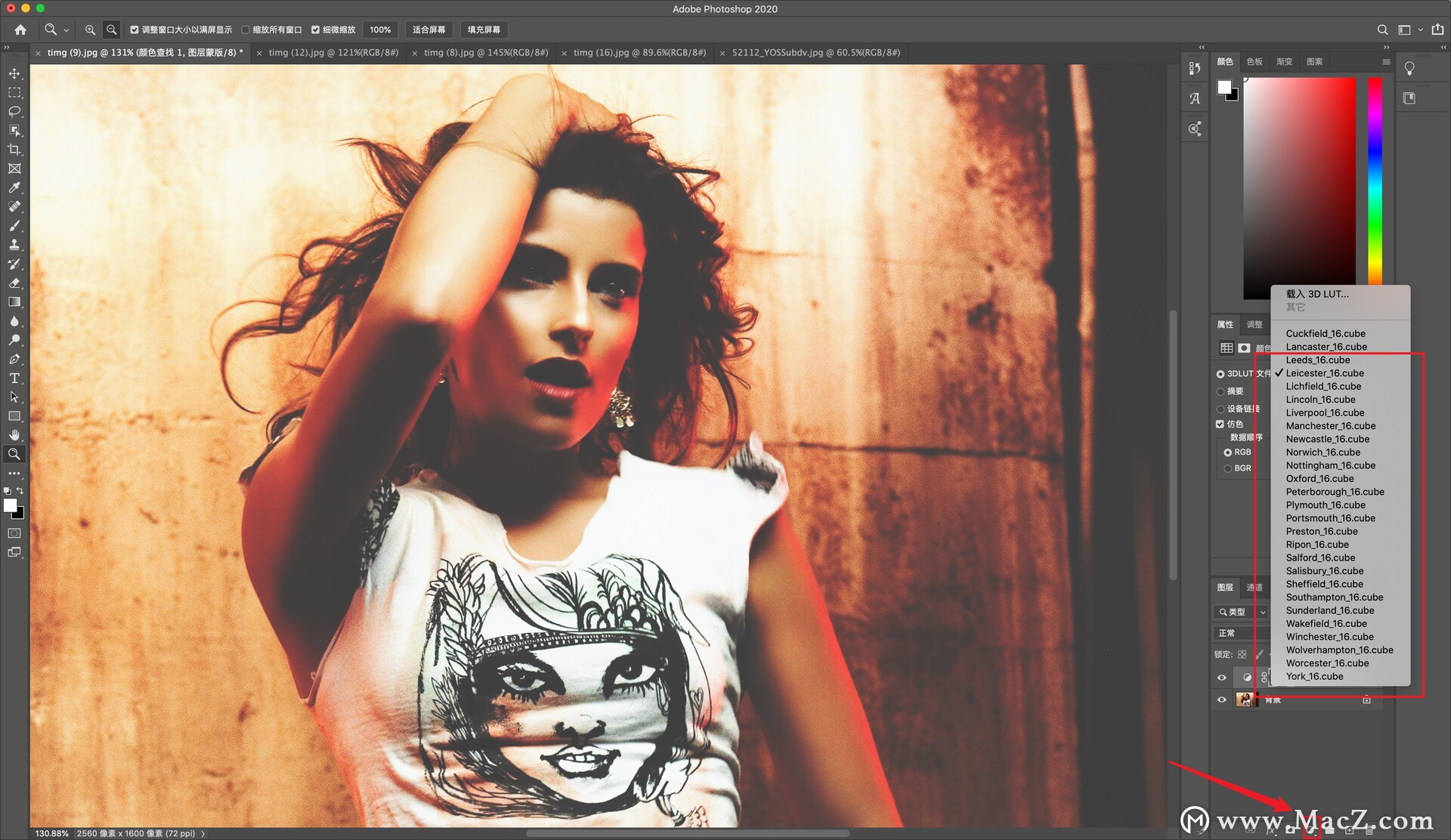
Task: Select the Horizontal Type tool
Action: point(14,378)
